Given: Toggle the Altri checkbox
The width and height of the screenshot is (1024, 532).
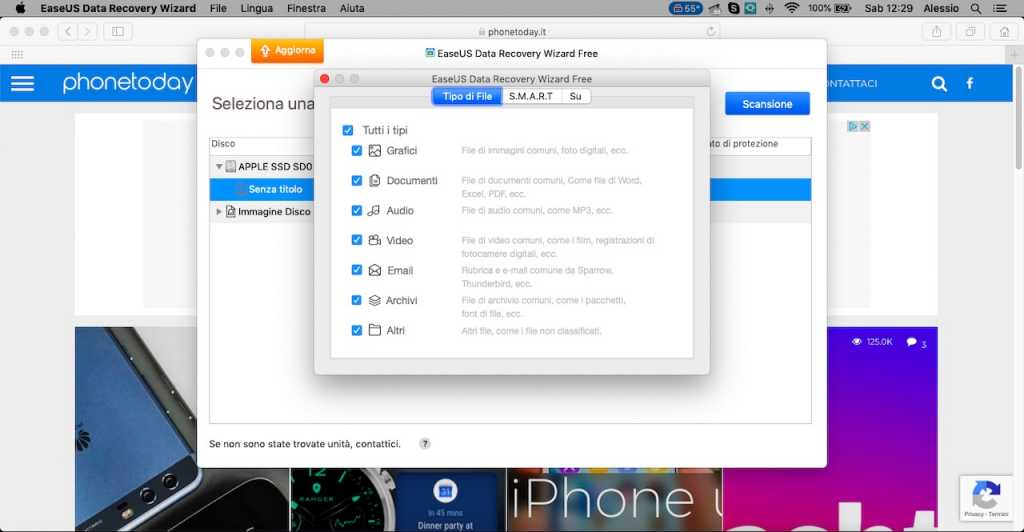Looking at the screenshot, I should (x=357, y=331).
